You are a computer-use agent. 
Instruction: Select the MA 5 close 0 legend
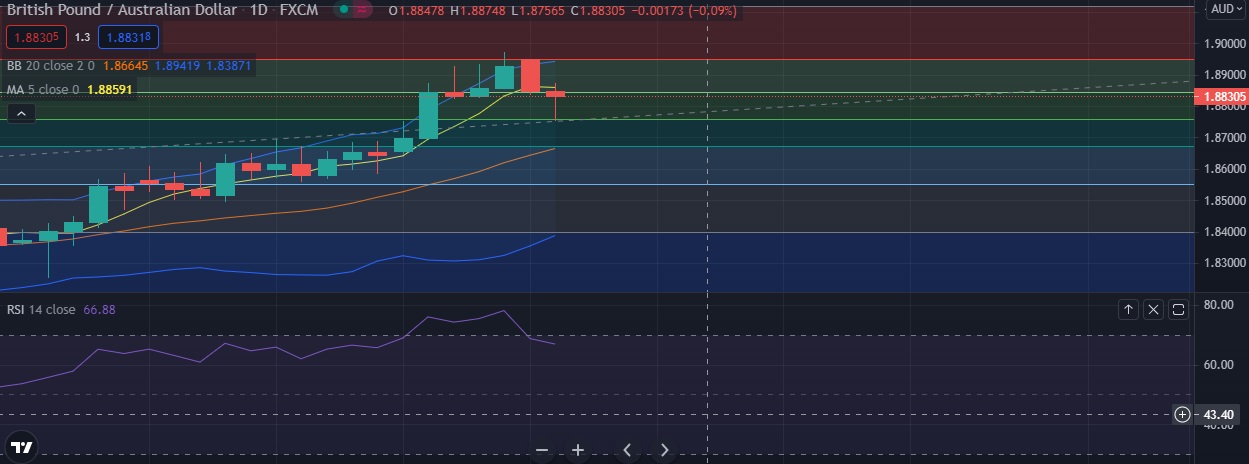43,89
